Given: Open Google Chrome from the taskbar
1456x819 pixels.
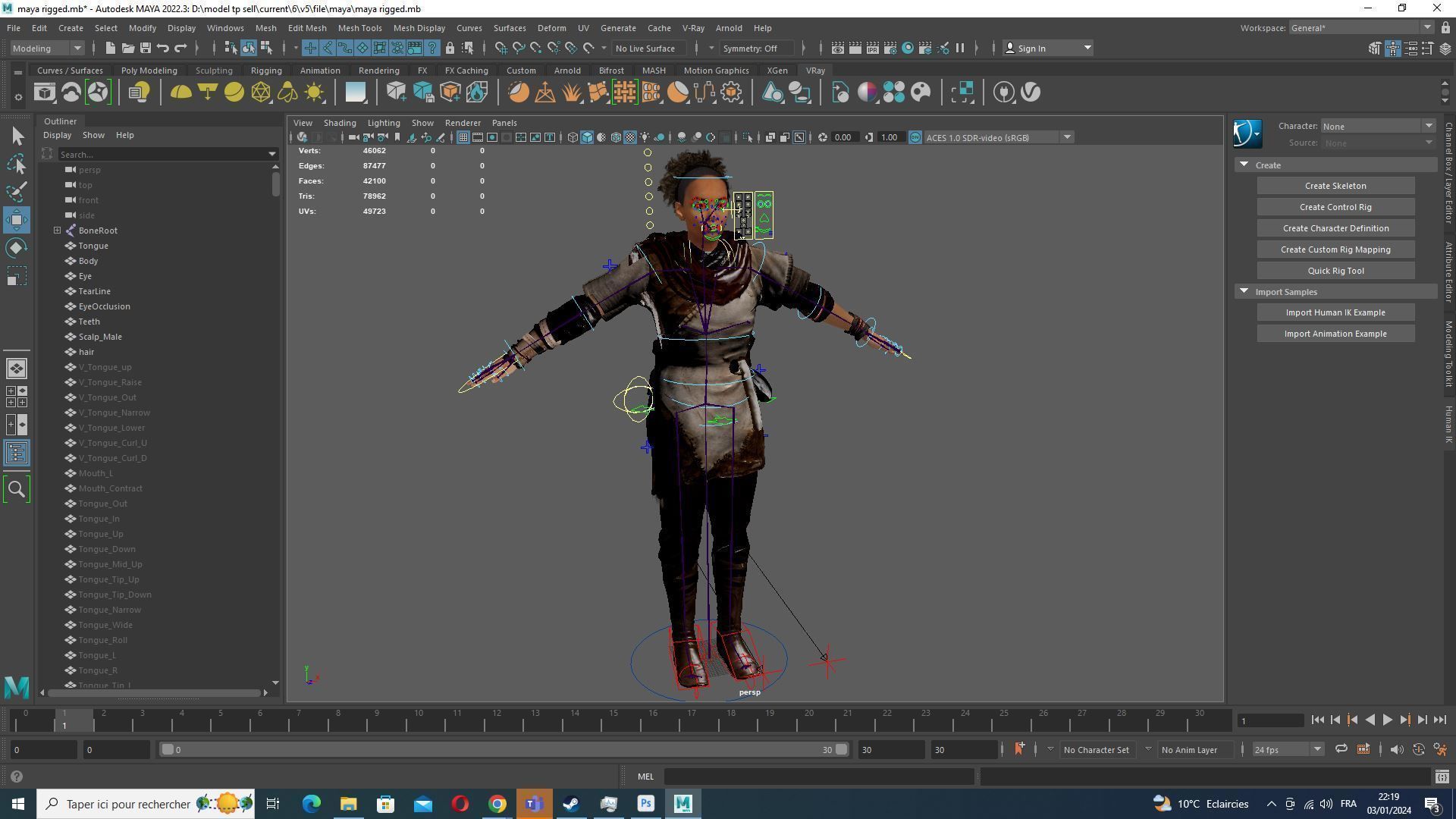Looking at the screenshot, I should point(497,804).
